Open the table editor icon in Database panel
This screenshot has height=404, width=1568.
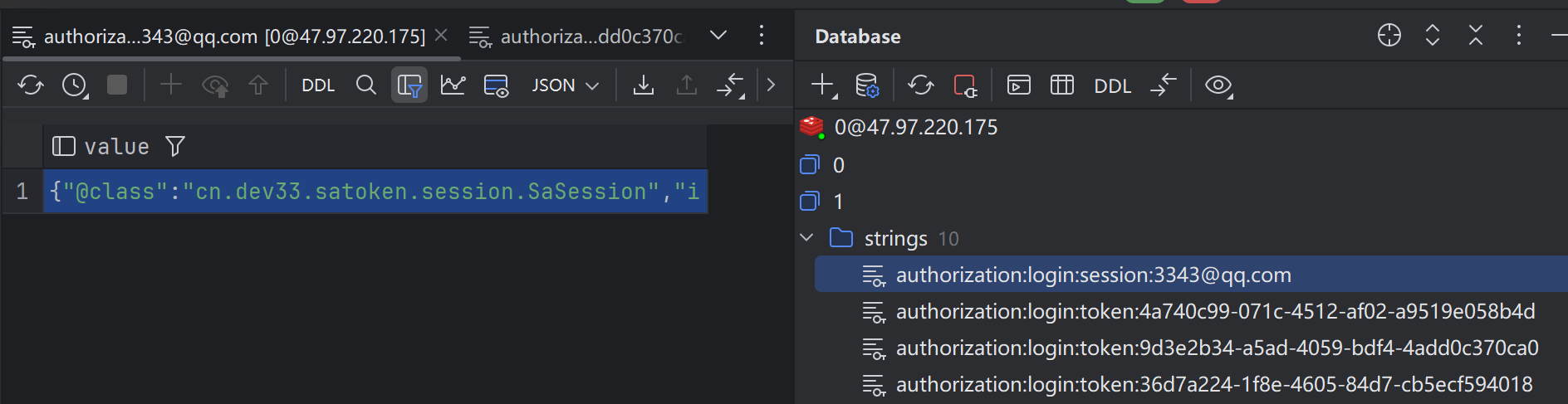[1062, 85]
